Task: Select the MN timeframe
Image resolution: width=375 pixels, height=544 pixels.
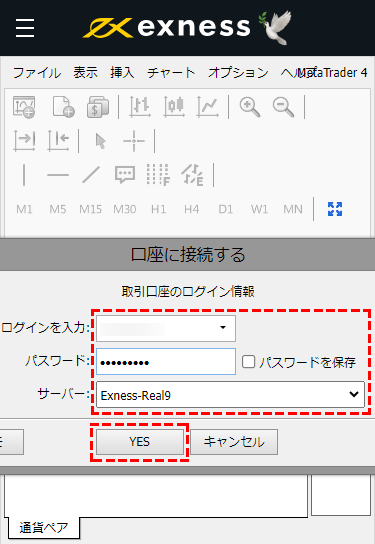Action: (x=293, y=209)
